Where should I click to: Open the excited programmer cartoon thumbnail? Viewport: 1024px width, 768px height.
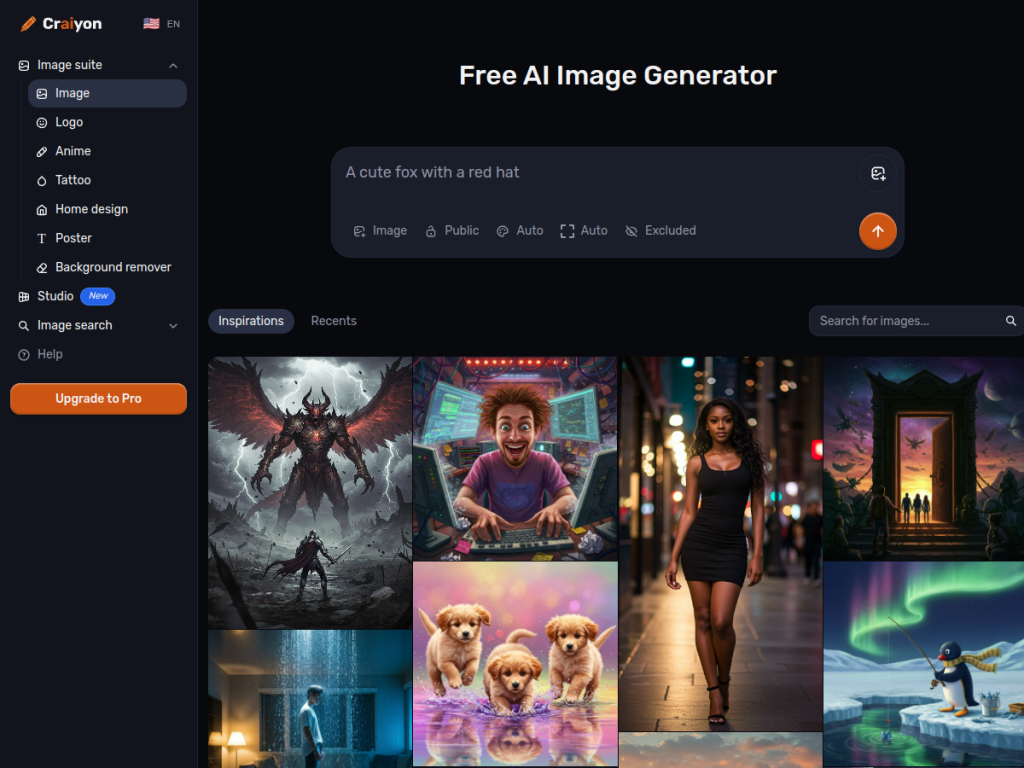(x=515, y=458)
